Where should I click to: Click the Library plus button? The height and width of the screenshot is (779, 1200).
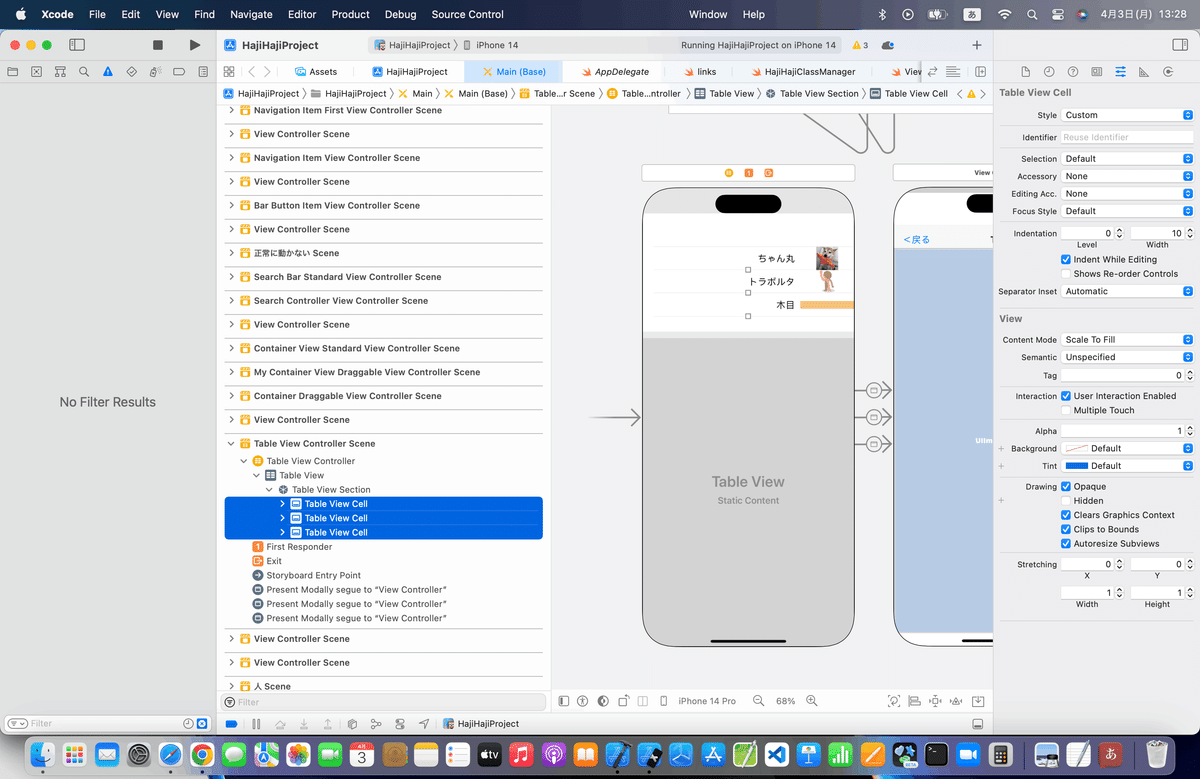[x=977, y=45]
